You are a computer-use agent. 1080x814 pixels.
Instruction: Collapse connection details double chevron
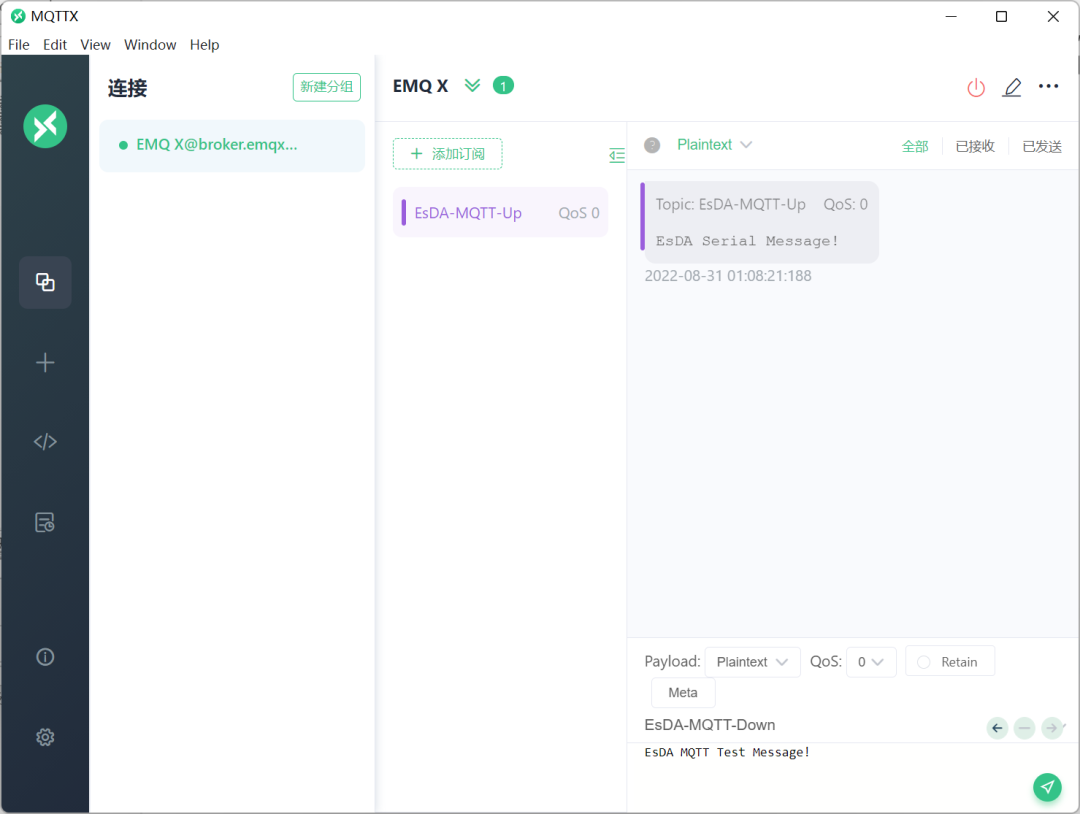(x=472, y=85)
